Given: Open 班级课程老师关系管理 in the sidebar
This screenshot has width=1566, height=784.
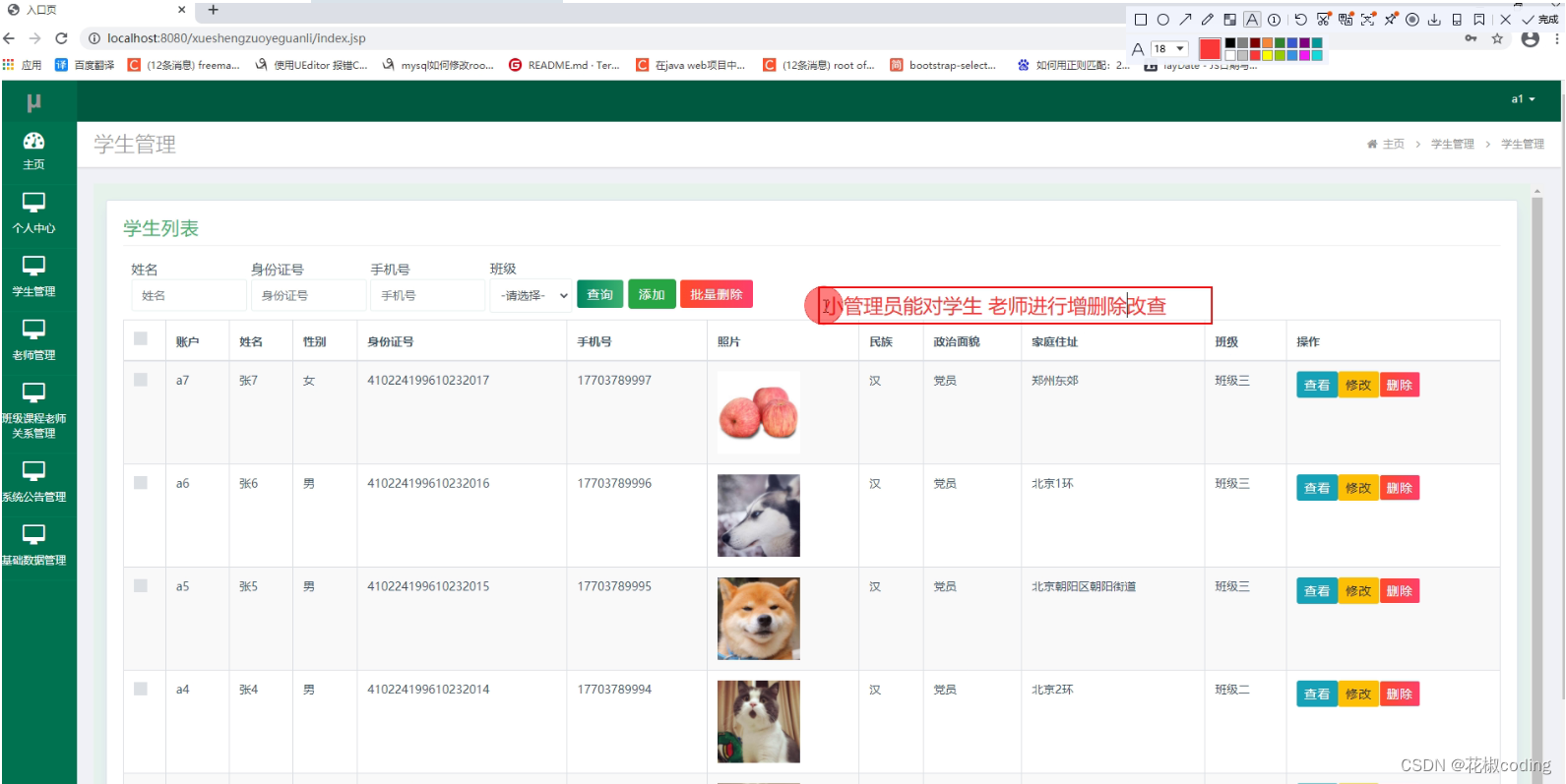Looking at the screenshot, I should [x=34, y=411].
